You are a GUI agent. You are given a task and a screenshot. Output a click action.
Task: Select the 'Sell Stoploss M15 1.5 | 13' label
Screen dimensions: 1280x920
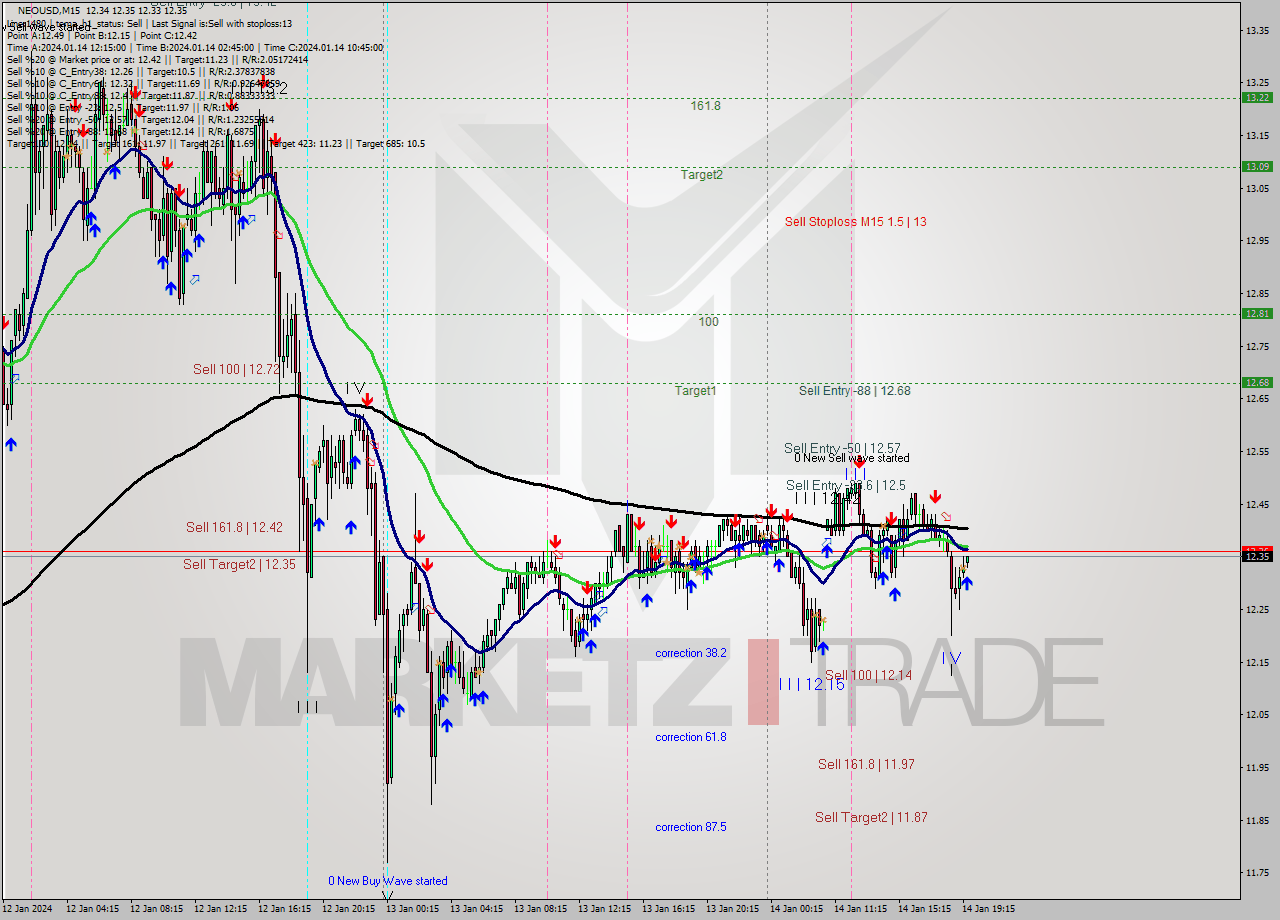(855, 222)
